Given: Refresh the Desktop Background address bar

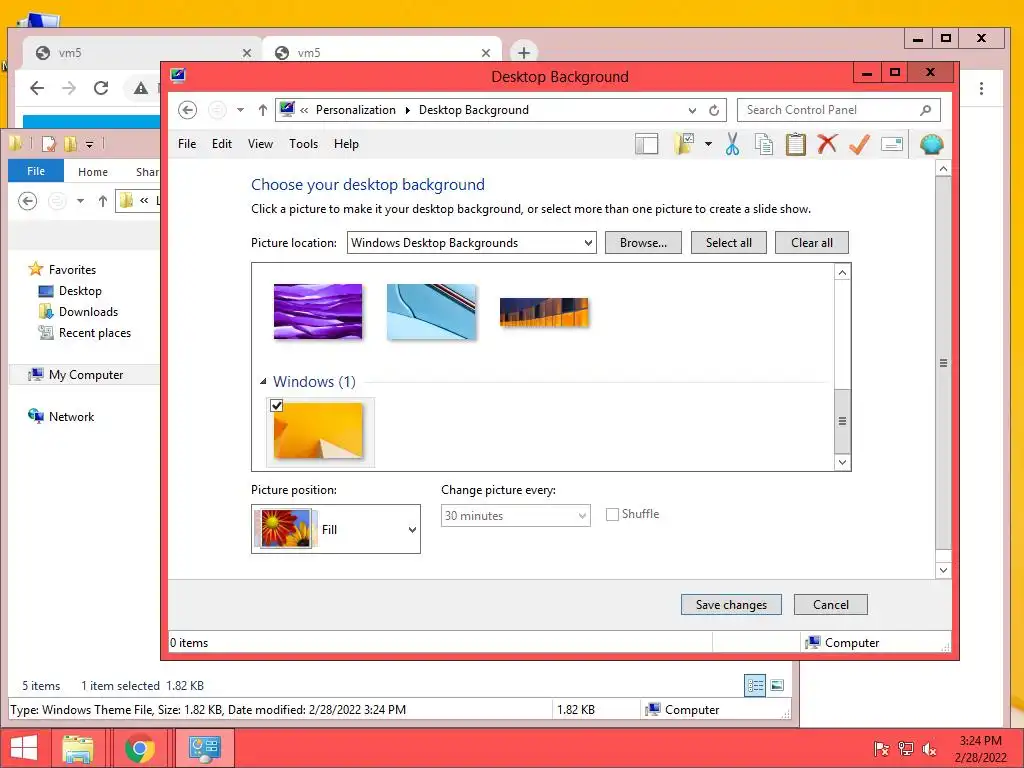Looking at the screenshot, I should pos(714,110).
